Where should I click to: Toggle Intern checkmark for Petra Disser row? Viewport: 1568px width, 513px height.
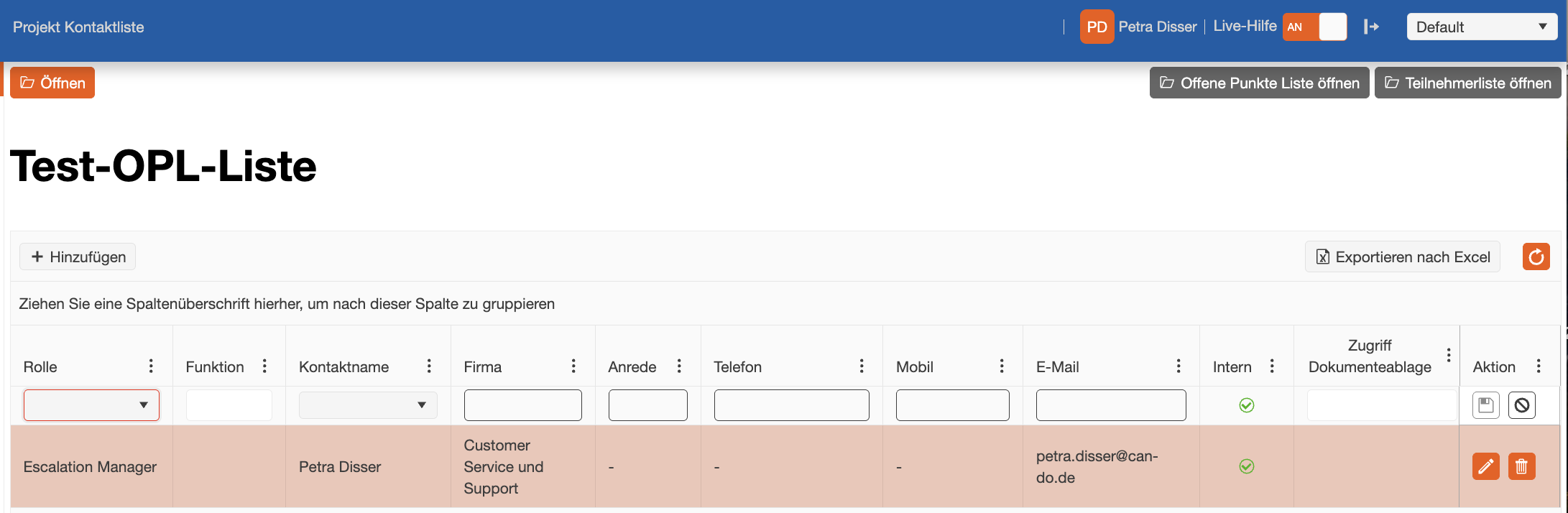coord(1247,466)
